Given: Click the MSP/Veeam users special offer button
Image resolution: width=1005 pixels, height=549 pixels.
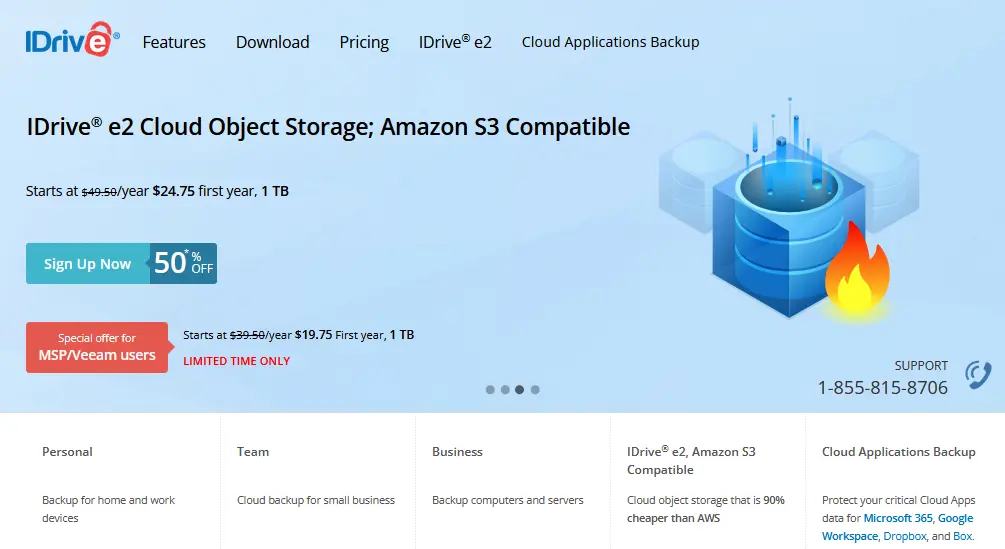Looking at the screenshot, I should [x=97, y=347].
